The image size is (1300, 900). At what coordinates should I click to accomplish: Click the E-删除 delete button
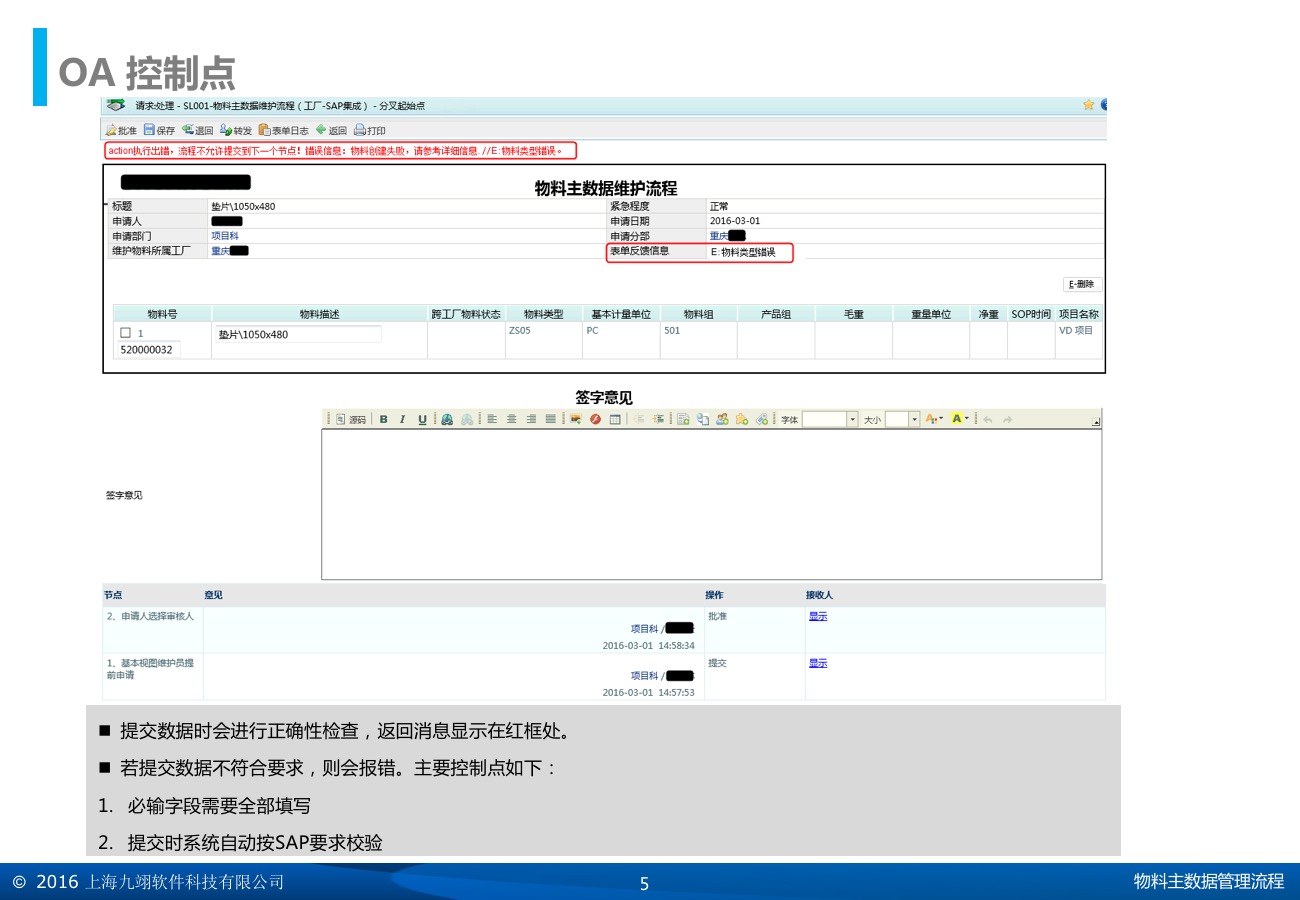(x=1082, y=284)
